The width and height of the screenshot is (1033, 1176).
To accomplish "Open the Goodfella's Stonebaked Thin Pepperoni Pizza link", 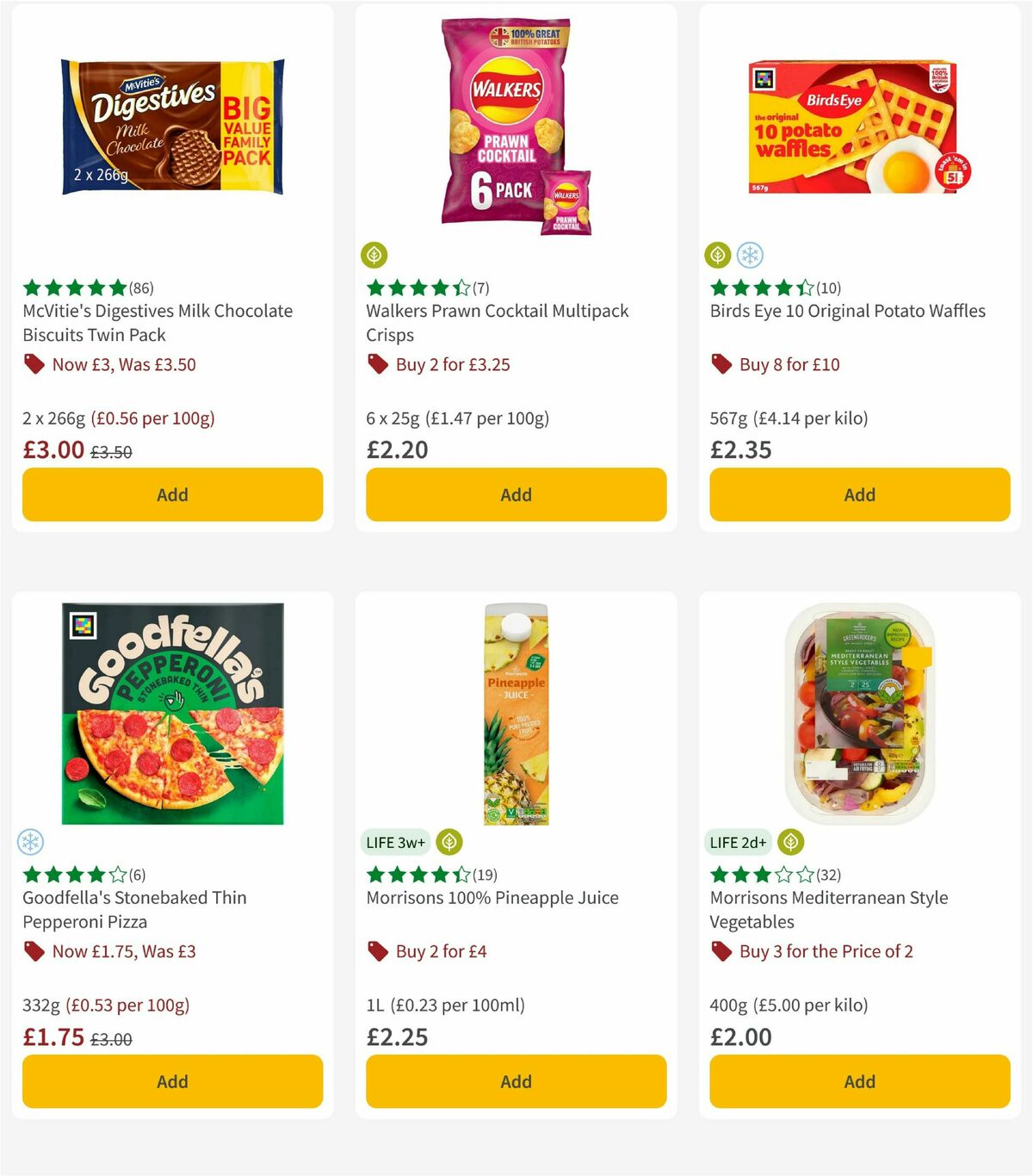I will click(134, 910).
